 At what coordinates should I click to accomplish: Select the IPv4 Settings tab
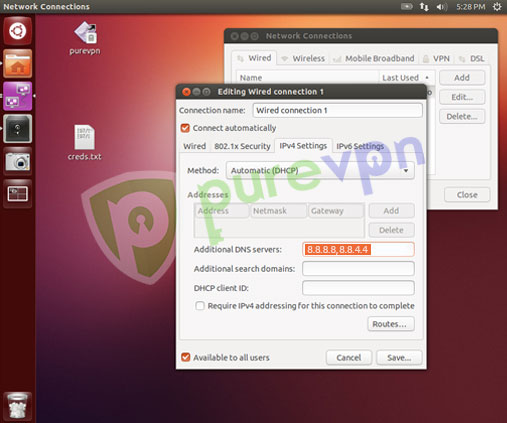point(303,146)
